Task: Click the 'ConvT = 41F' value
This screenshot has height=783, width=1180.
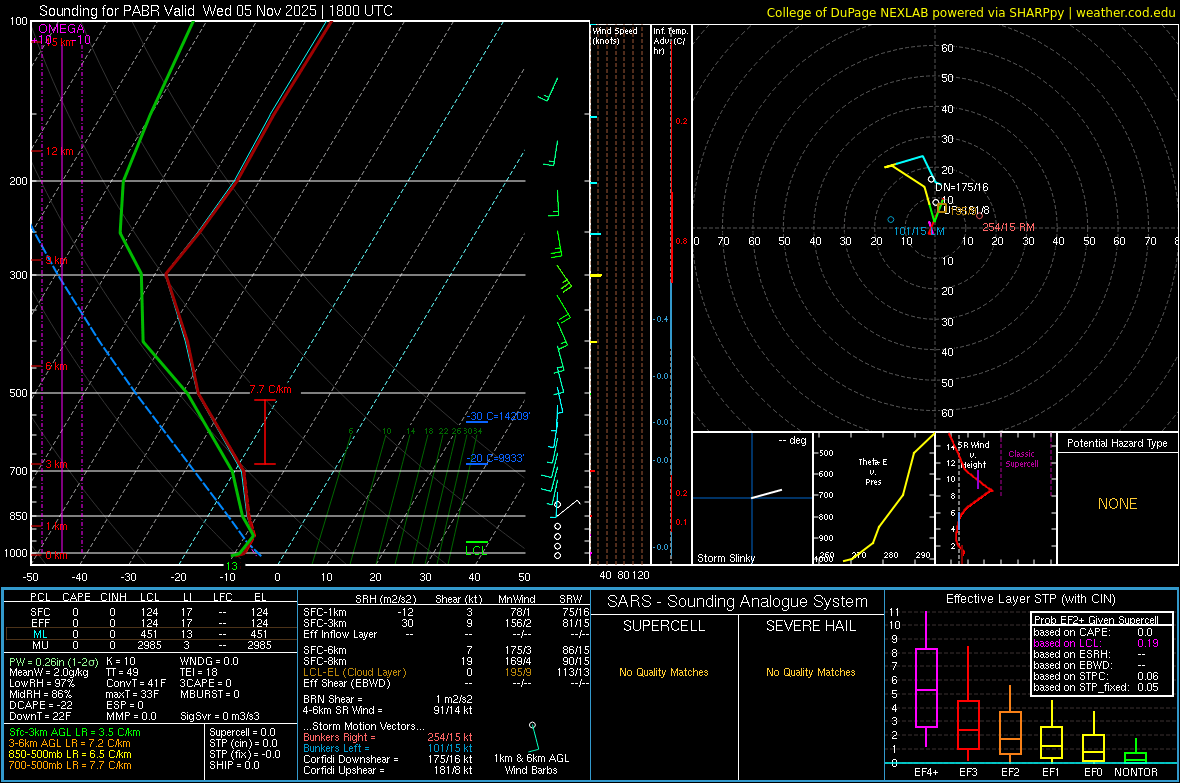Action: coord(136,683)
